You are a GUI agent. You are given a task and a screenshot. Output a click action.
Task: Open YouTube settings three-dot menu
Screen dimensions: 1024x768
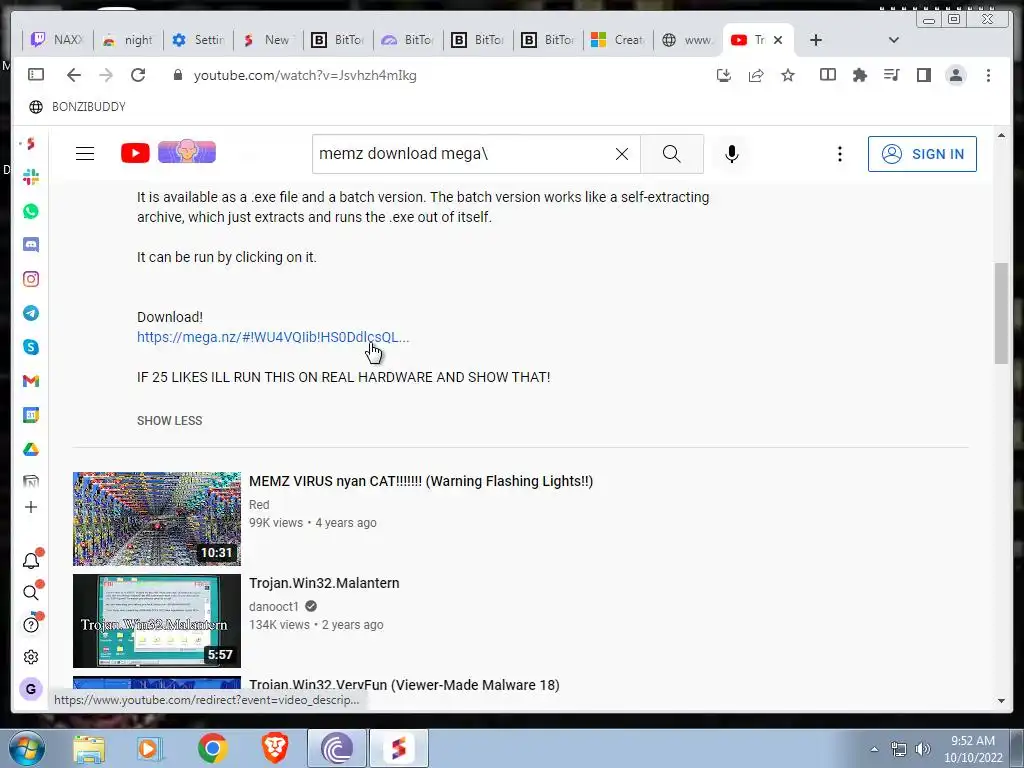click(x=840, y=153)
